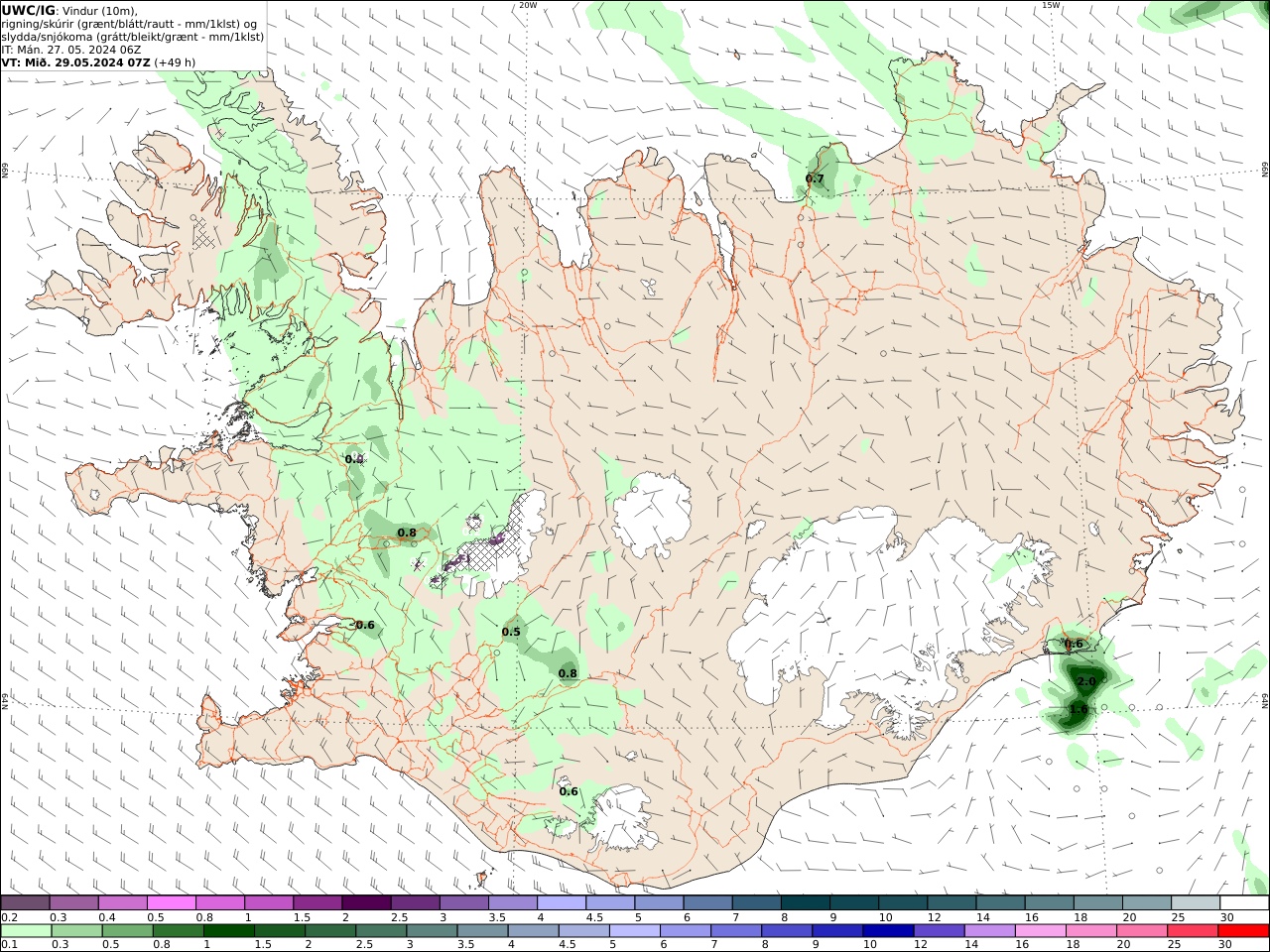Viewport: 1270px width, 952px height.
Task: Pick the red-pink 25 legend swatch
Action: pyautogui.click(x=1195, y=930)
